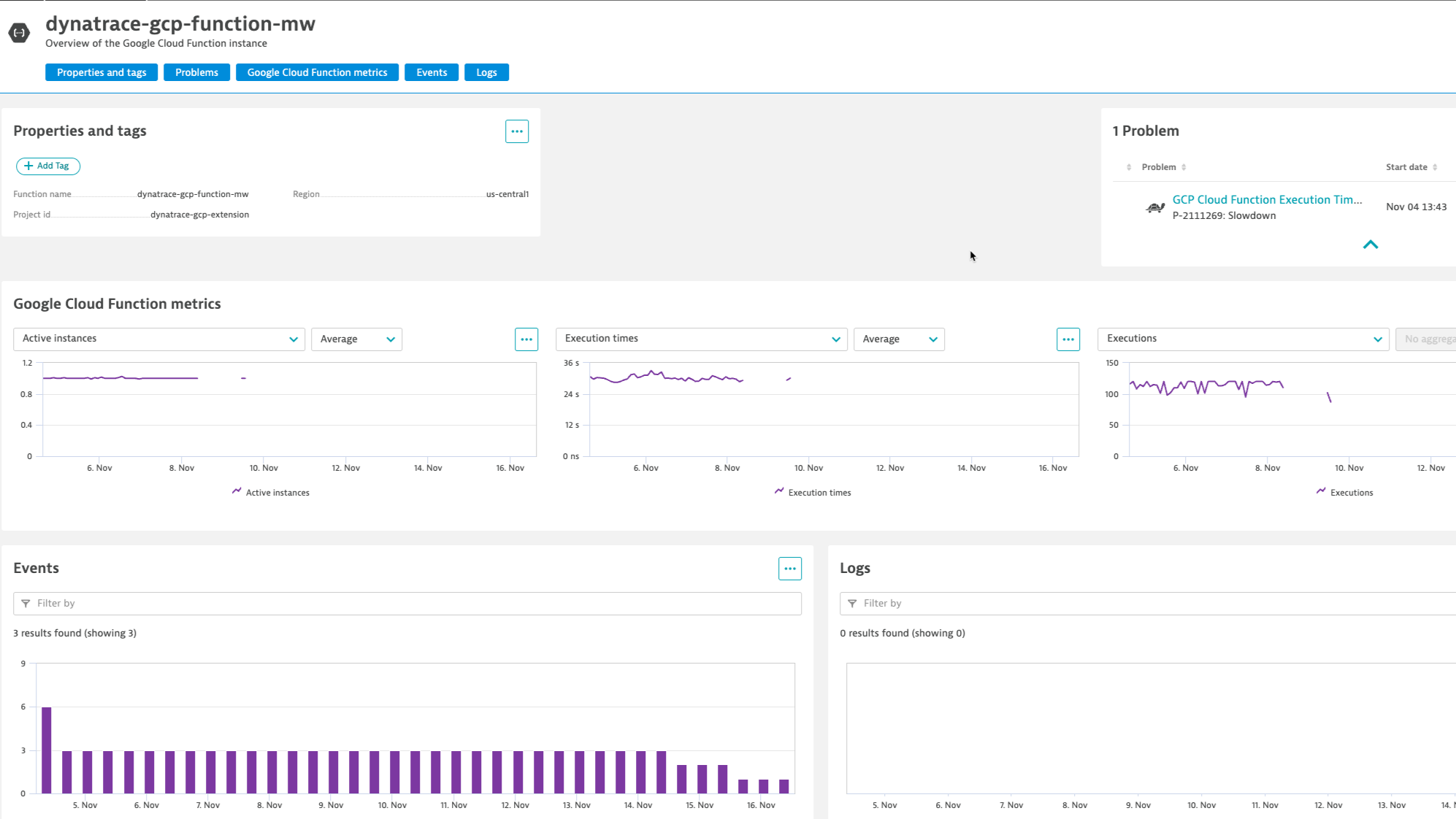Open Average aggregation dropdown for Active instances

coord(356,339)
